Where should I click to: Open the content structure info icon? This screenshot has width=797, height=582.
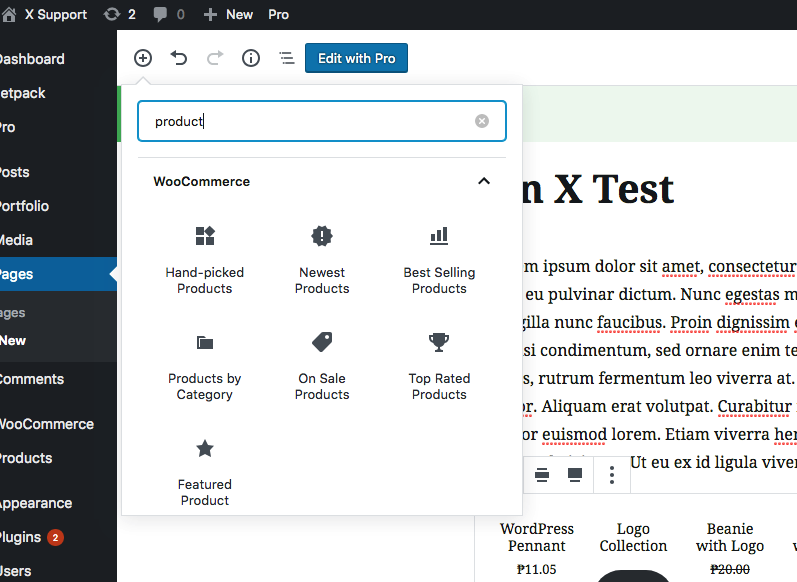[251, 58]
